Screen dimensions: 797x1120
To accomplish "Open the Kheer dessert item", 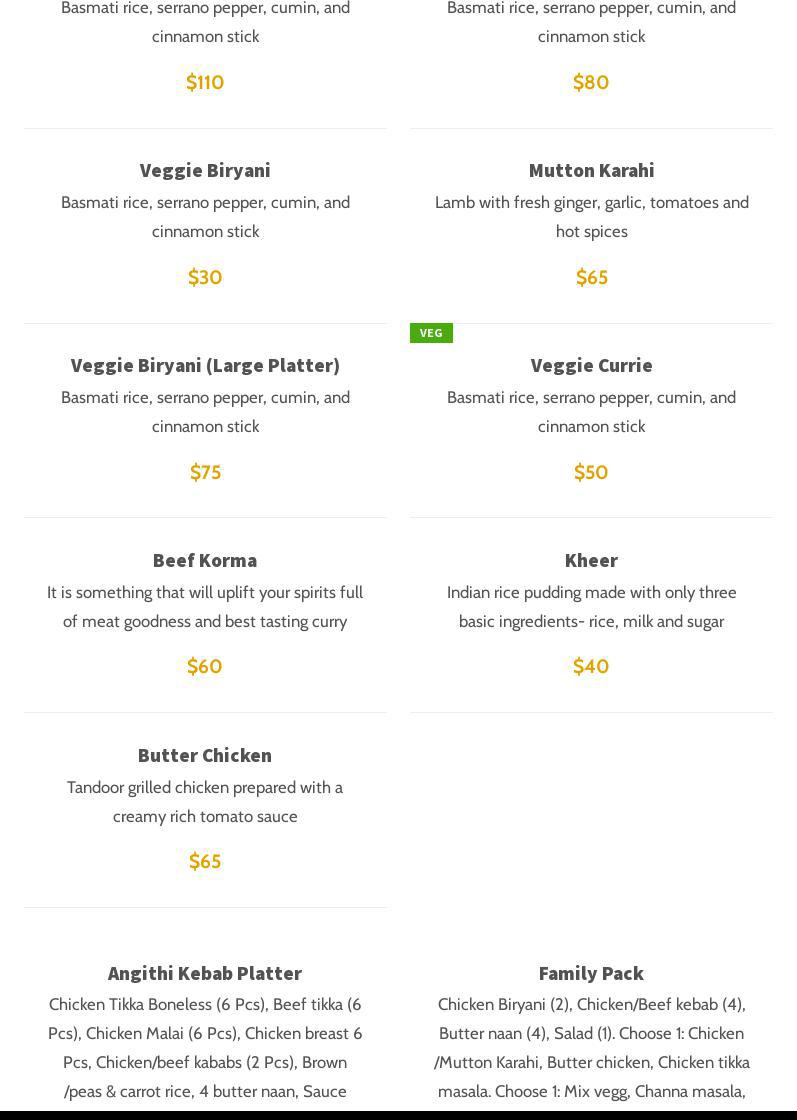I will (591, 560).
